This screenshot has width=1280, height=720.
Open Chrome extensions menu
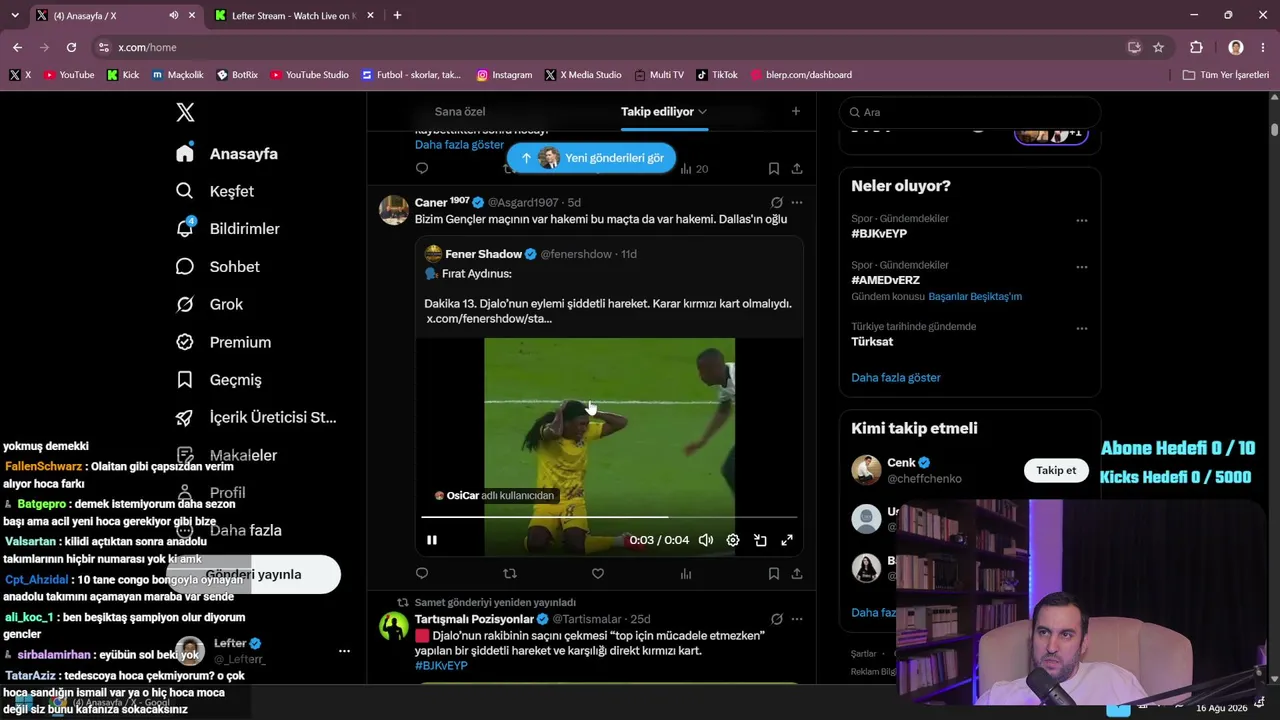[x=1196, y=47]
